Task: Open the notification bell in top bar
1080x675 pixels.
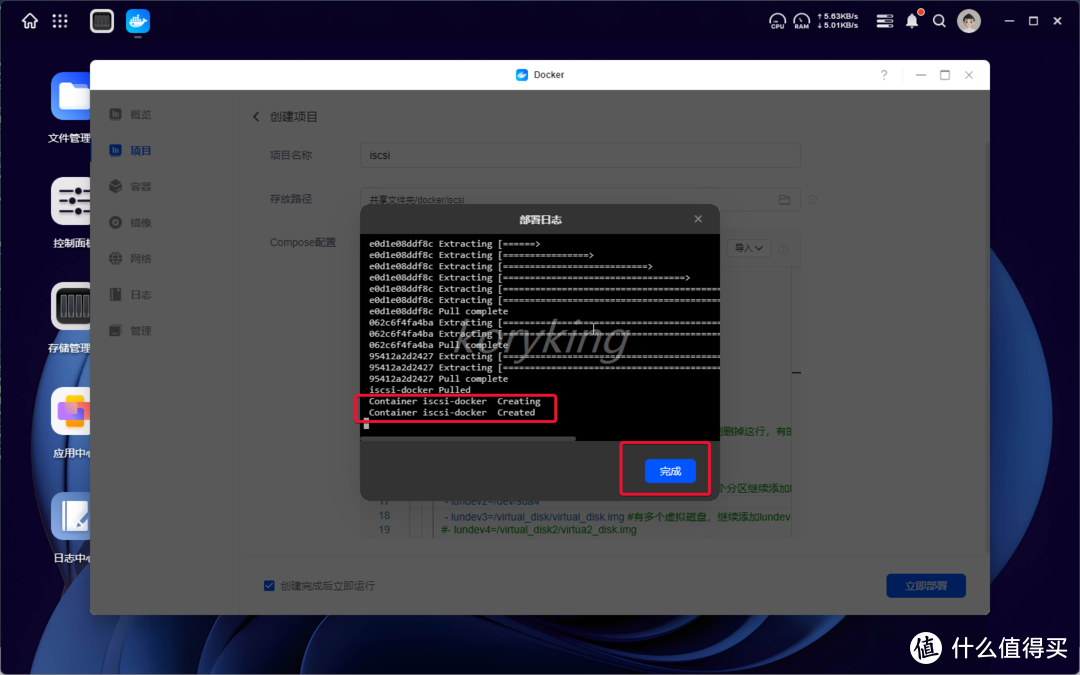Action: (912, 20)
